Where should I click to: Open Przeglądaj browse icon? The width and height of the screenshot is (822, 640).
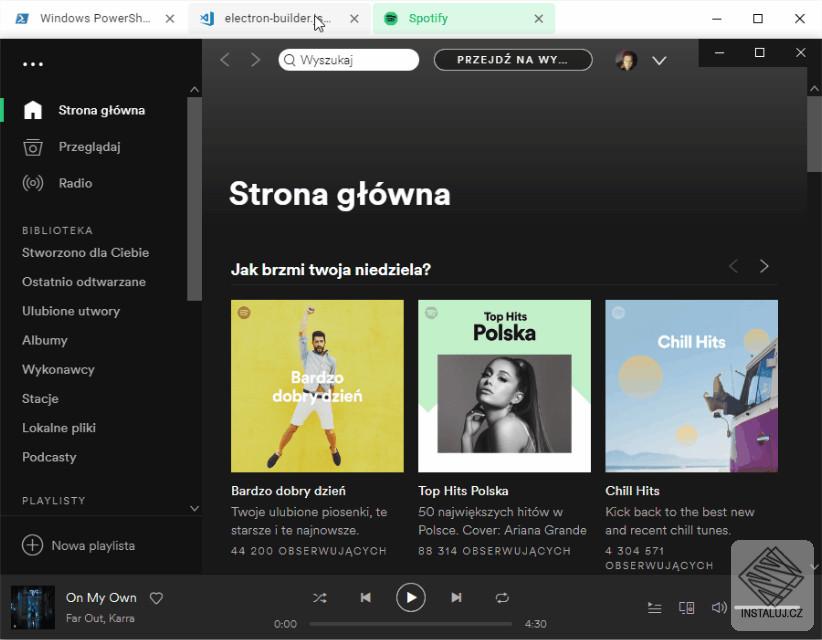[33, 147]
